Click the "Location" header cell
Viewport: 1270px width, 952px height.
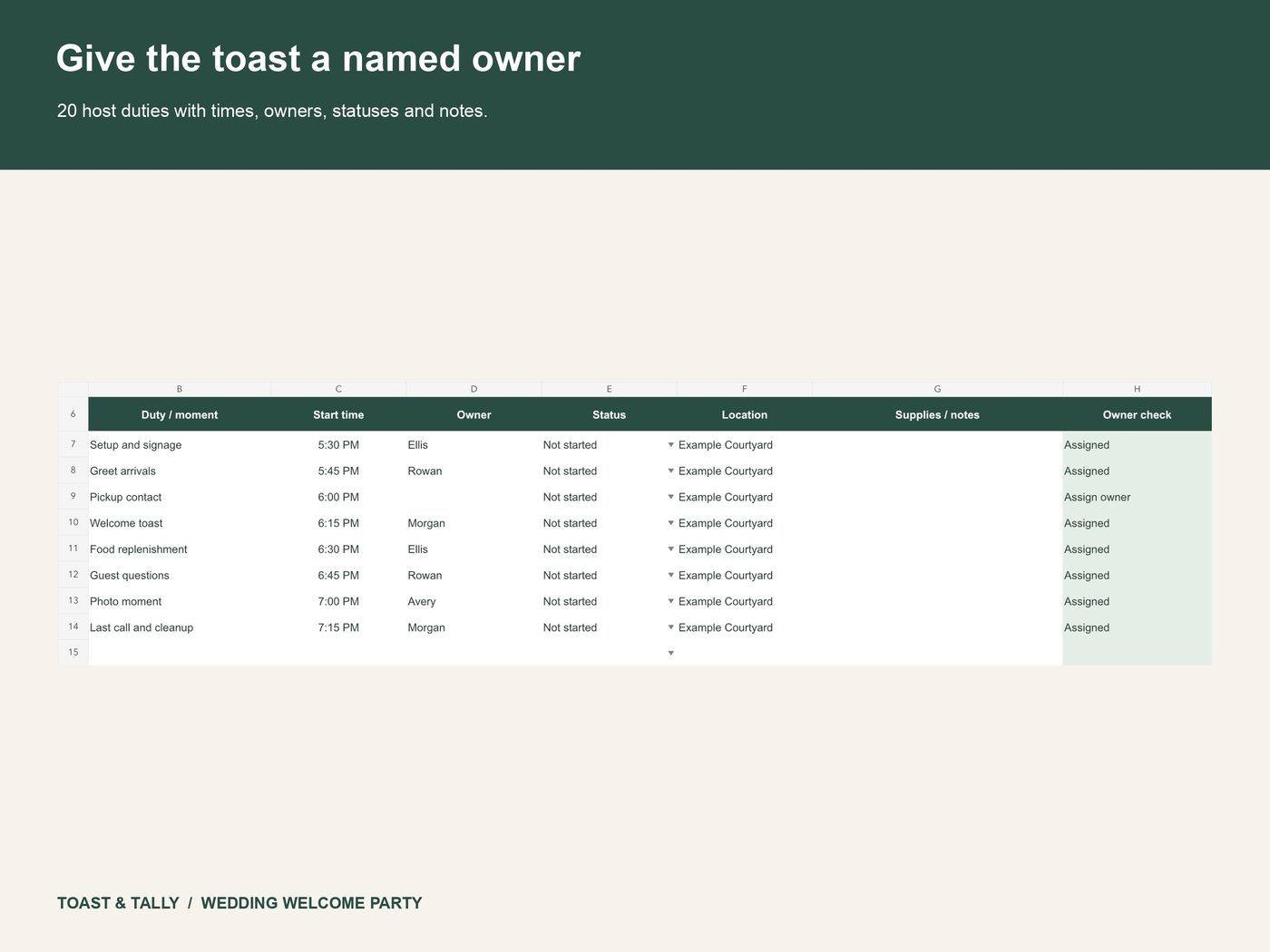(745, 414)
